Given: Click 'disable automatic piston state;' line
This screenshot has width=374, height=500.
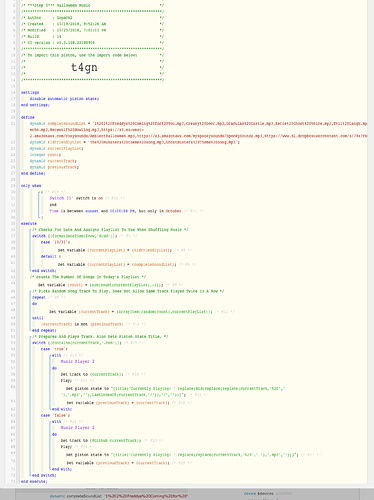Looking at the screenshot, I should click(x=64, y=99).
